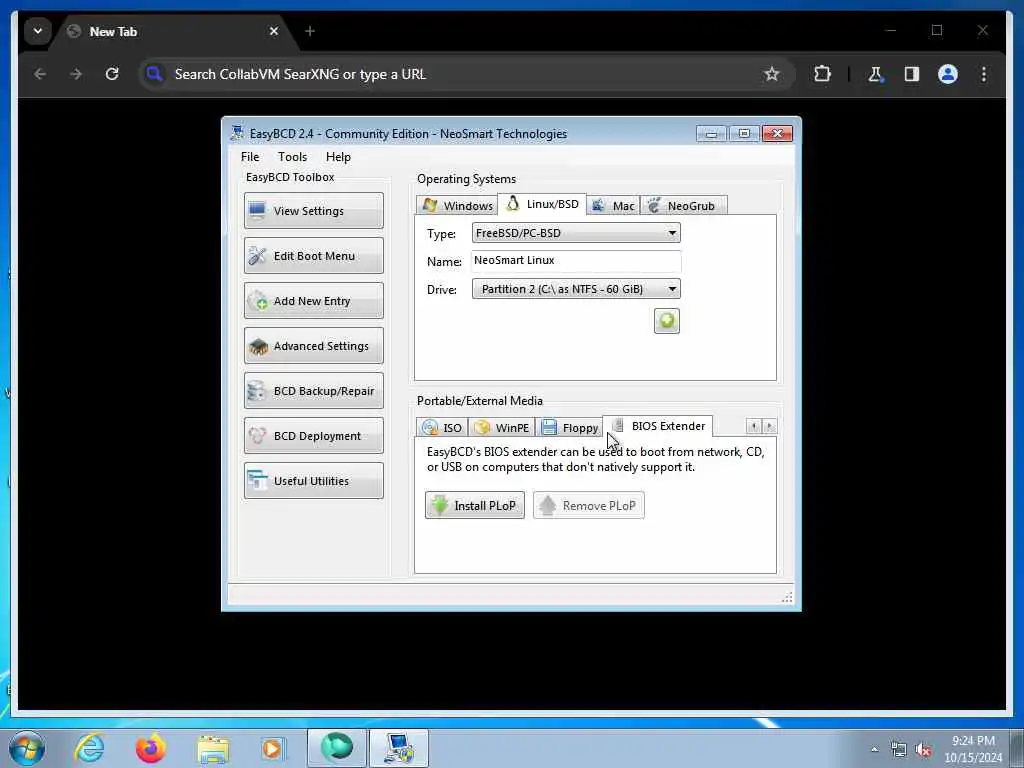
Task: Open the WinPE tab
Action: [502, 427]
